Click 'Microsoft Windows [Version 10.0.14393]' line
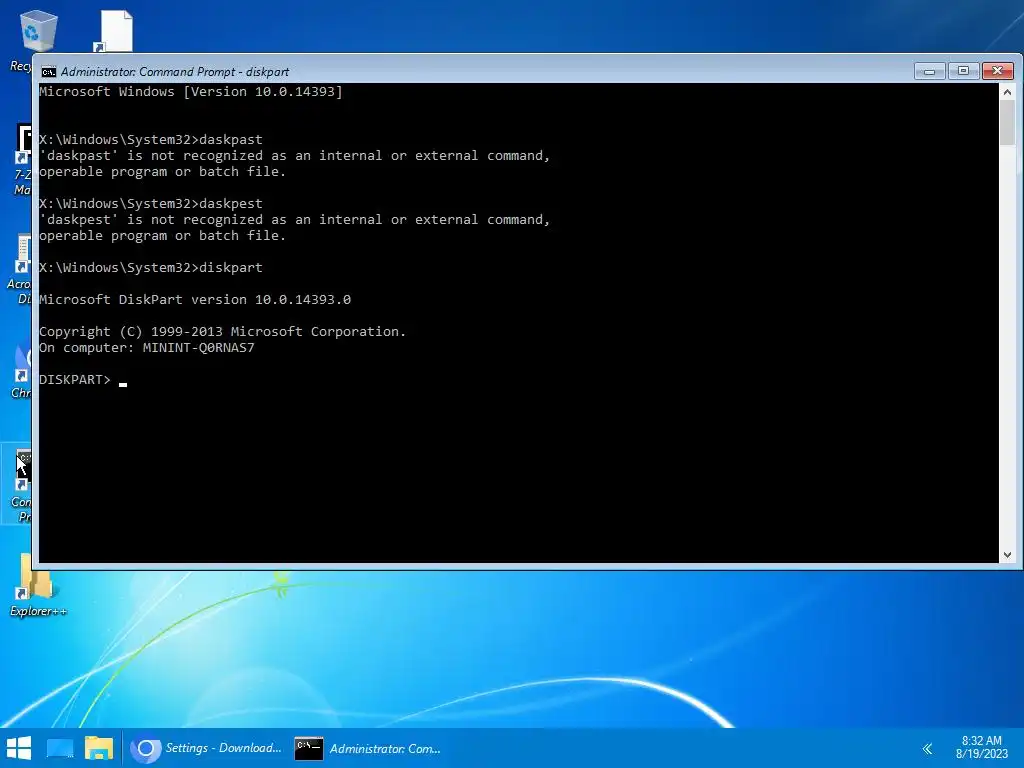The width and height of the screenshot is (1024, 768). point(191,92)
